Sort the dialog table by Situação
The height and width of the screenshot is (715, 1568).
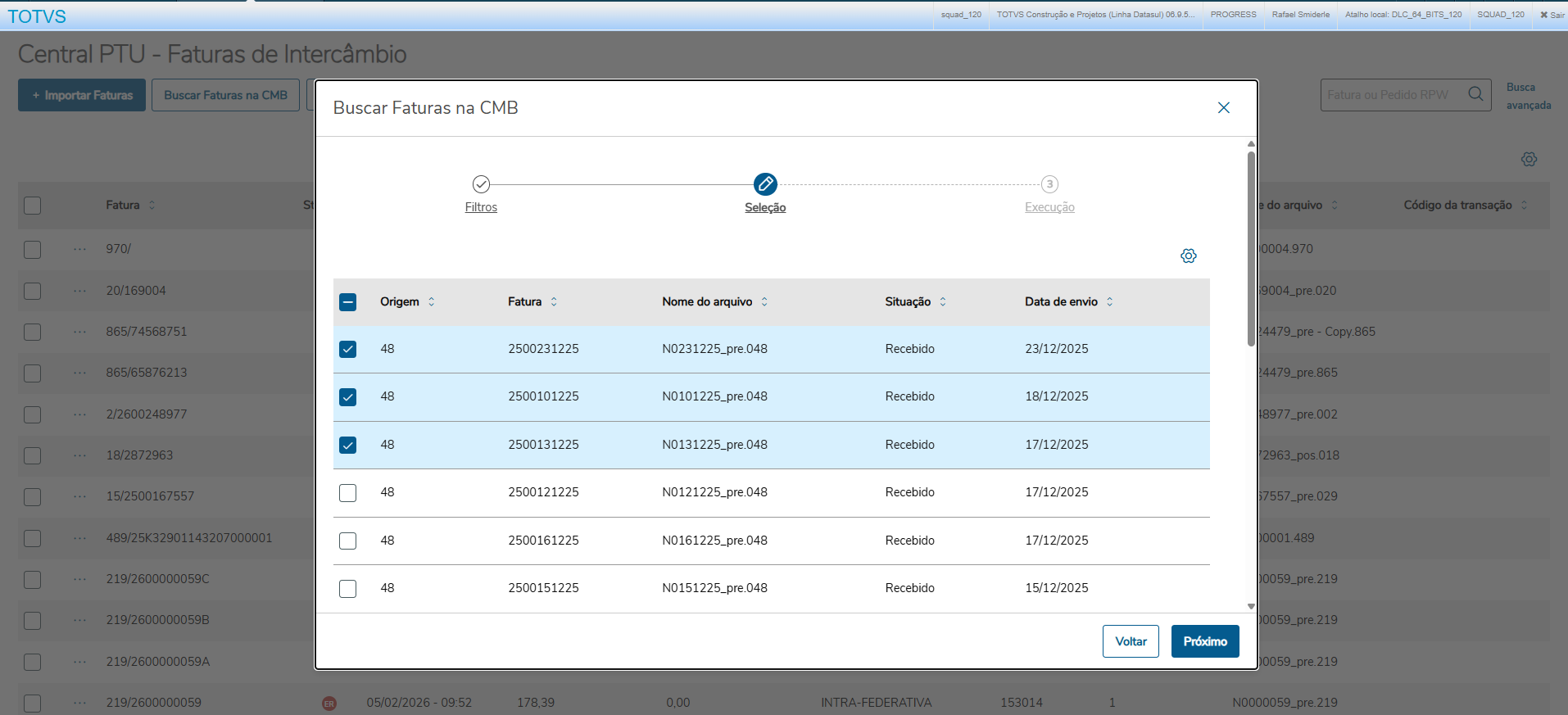tap(943, 302)
